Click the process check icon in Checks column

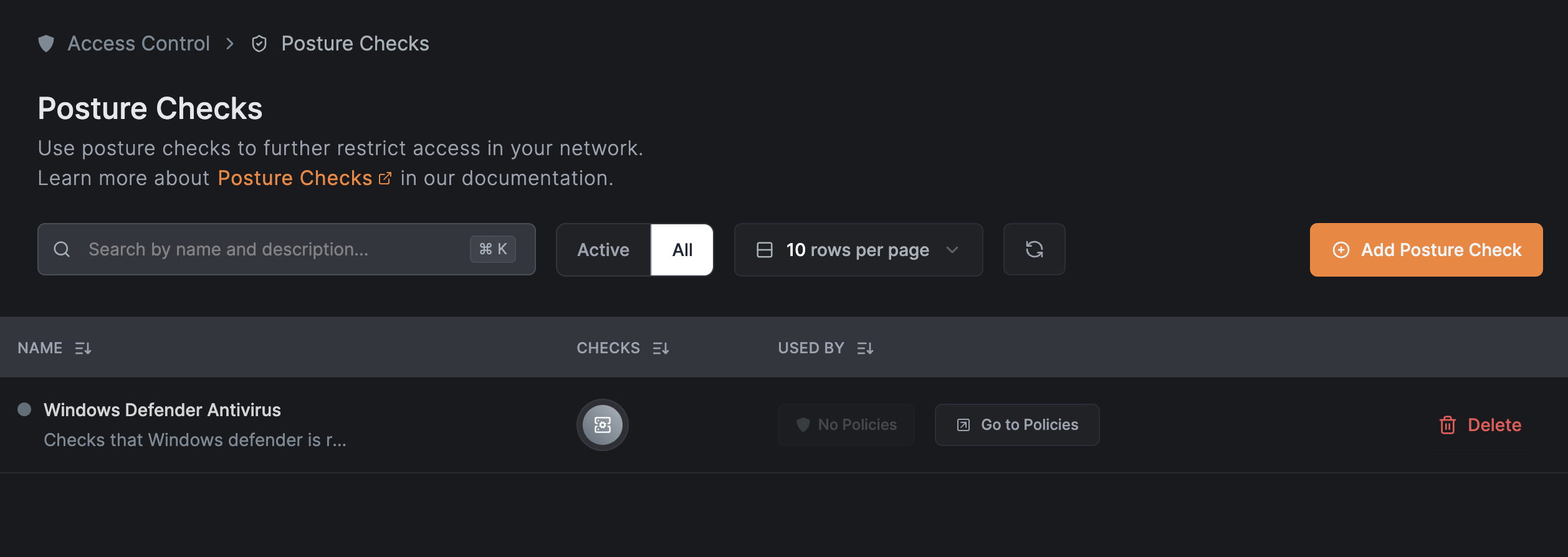602,425
